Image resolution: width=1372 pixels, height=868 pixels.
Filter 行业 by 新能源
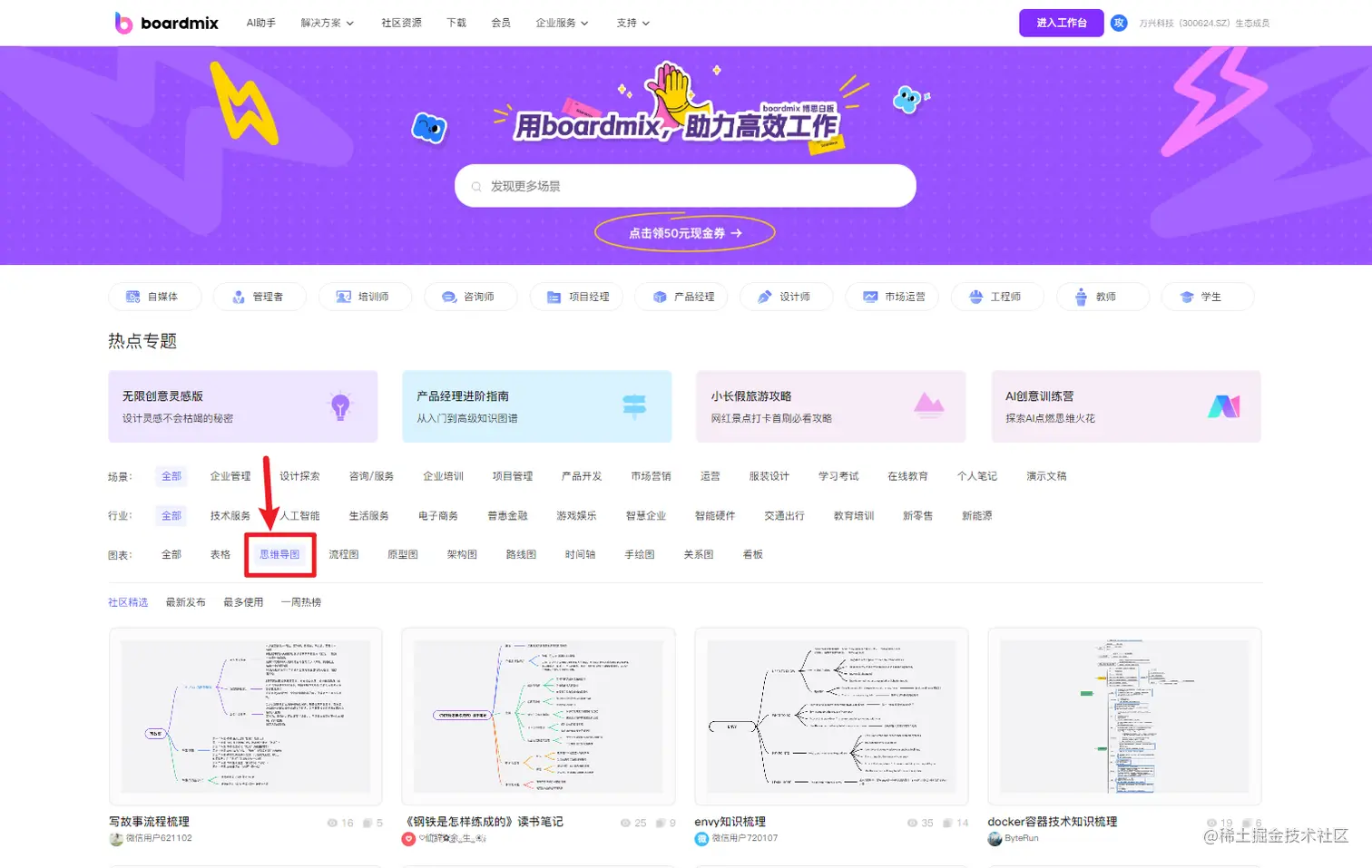pos(977,515)
